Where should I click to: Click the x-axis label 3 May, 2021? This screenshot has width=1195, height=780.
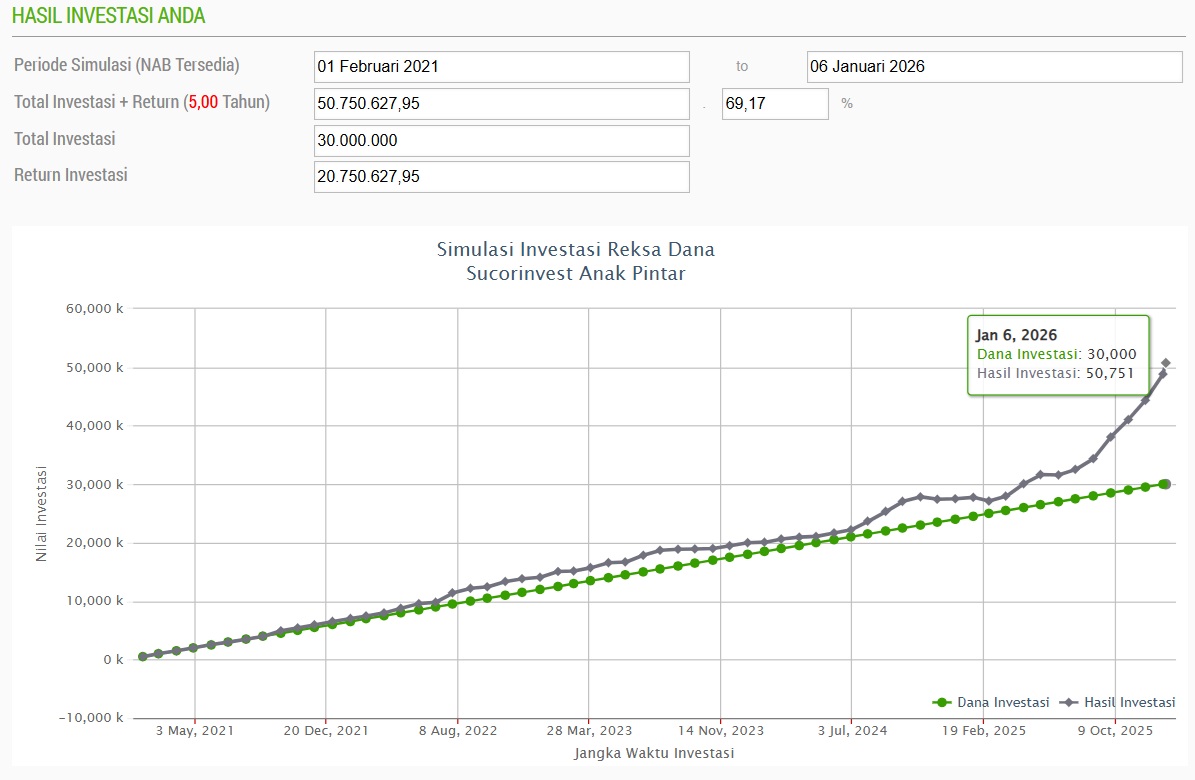coord(195,730)
